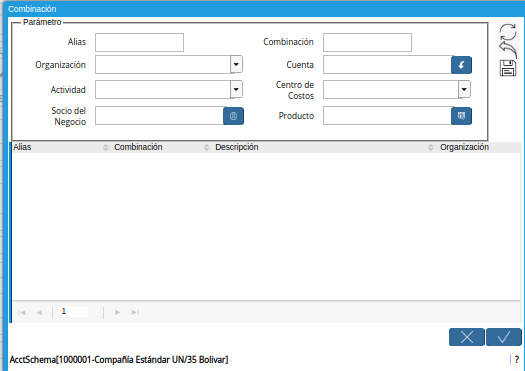Sort by Descripción column header

pyautogui.click(x=237, y=147)
